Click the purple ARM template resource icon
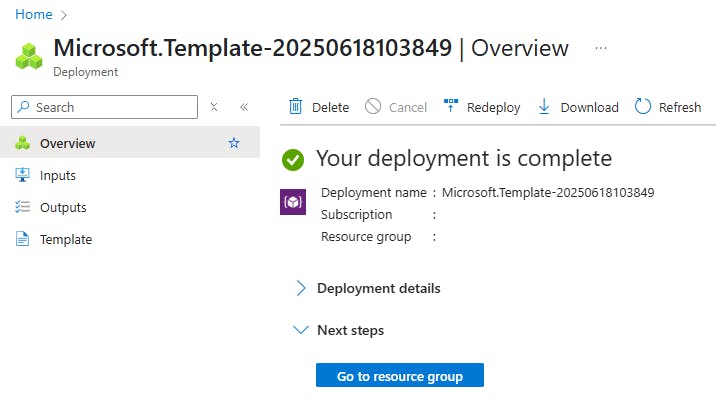 click(x=293, y=202)
